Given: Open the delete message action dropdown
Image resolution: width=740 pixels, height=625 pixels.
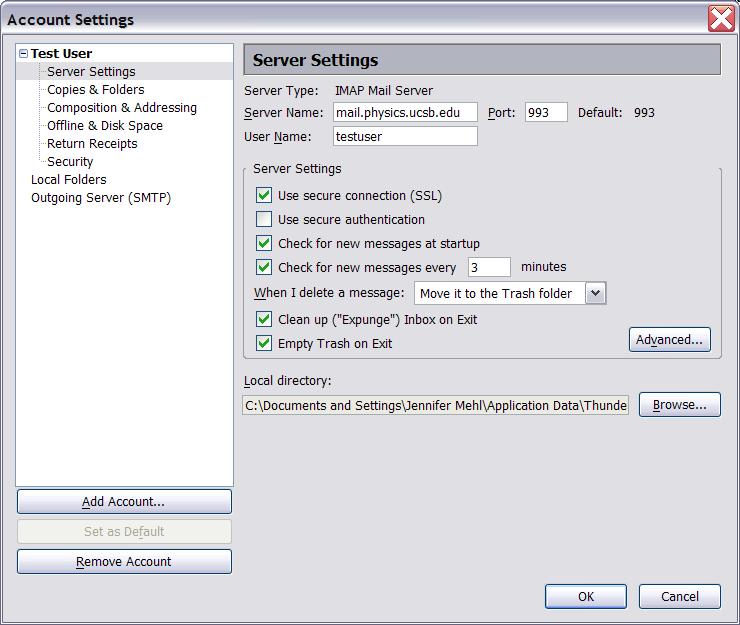Looking at the screenshot, I should click(595, 293).
